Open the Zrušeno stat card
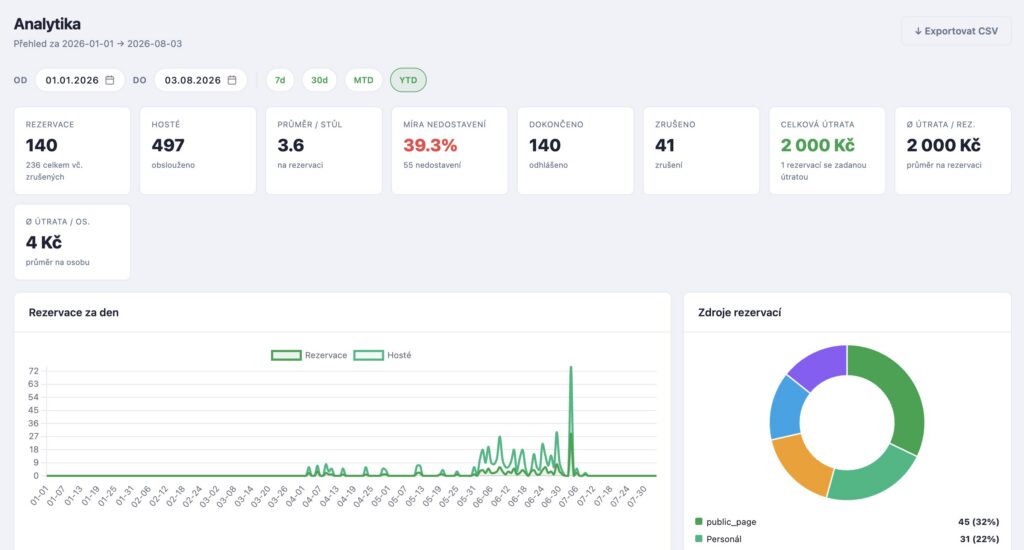The image size is (1024, 550). tap(701, 151)
